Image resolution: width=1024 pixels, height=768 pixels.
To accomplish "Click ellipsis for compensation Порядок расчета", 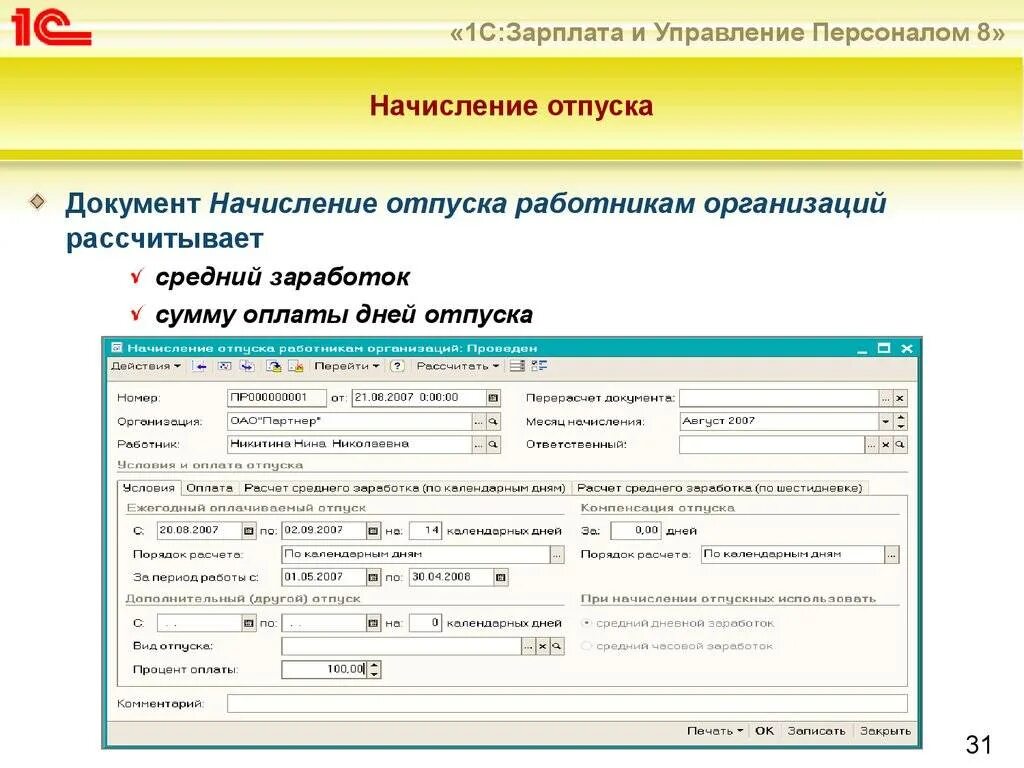I will pyautogui.click(x=892, y=554).
